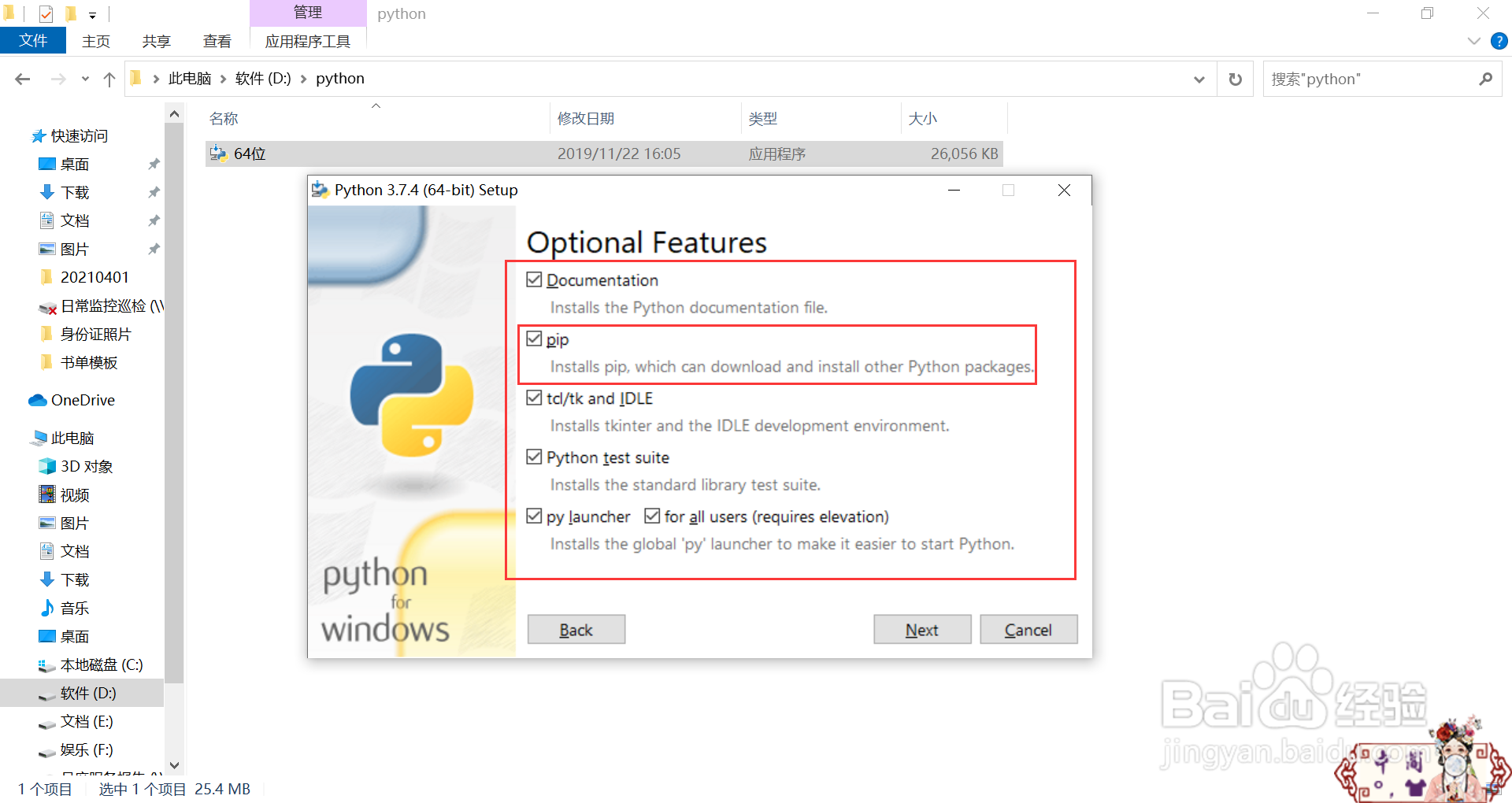Open OneDrive in navigation pane
This screenshot has width=1512, height=803.
pos(83,401)
